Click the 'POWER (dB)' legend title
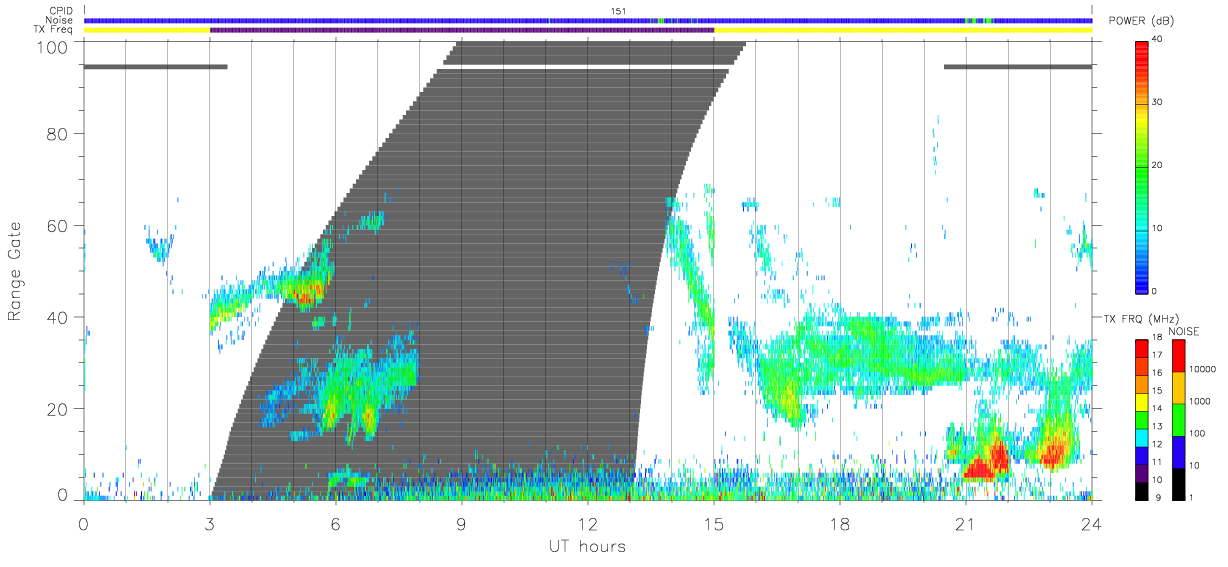 point(1140,22)
